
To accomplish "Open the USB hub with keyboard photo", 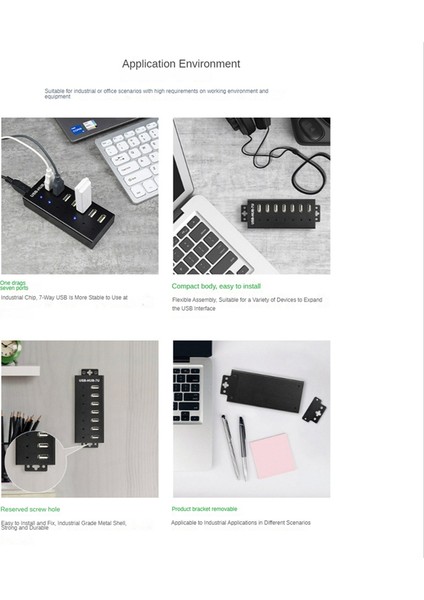I will [80, 196].
